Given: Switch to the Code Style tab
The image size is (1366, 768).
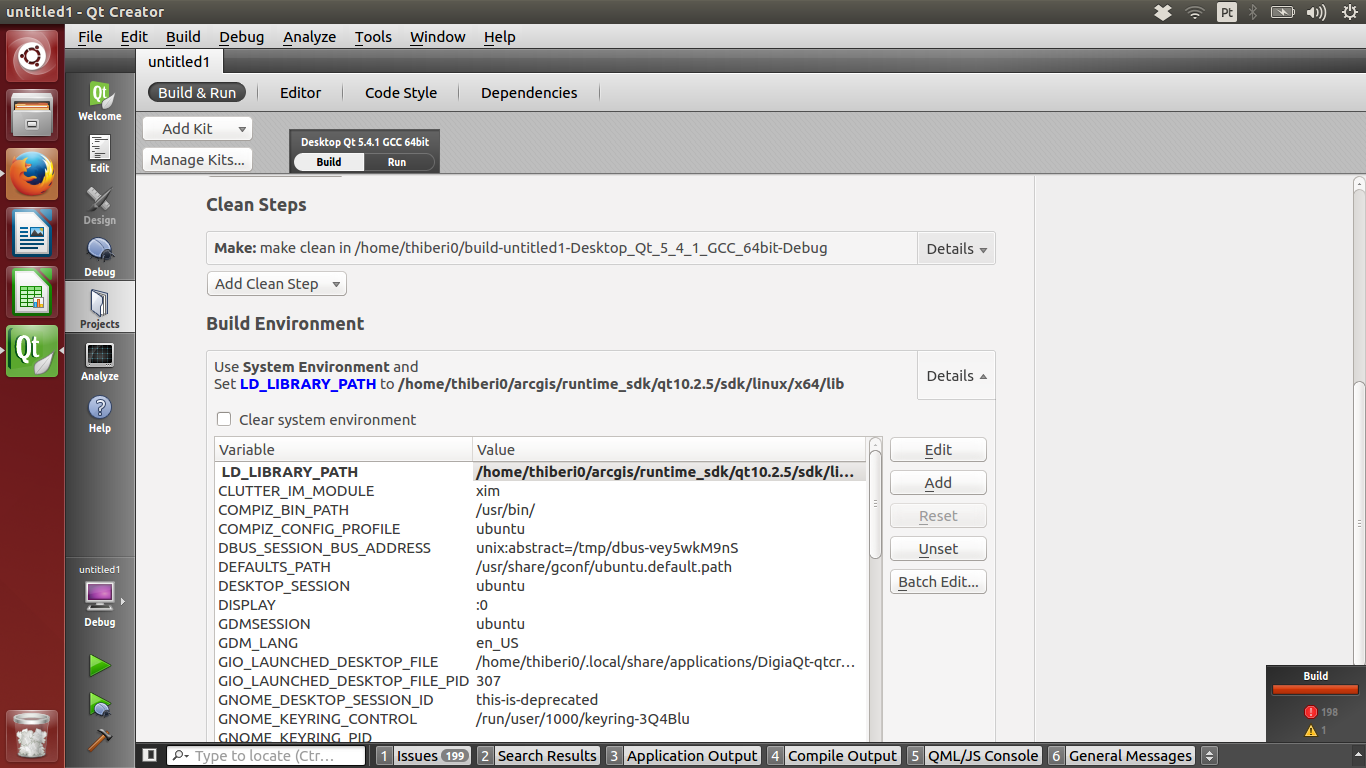Looking at the screenshot, I should (401, 92).
